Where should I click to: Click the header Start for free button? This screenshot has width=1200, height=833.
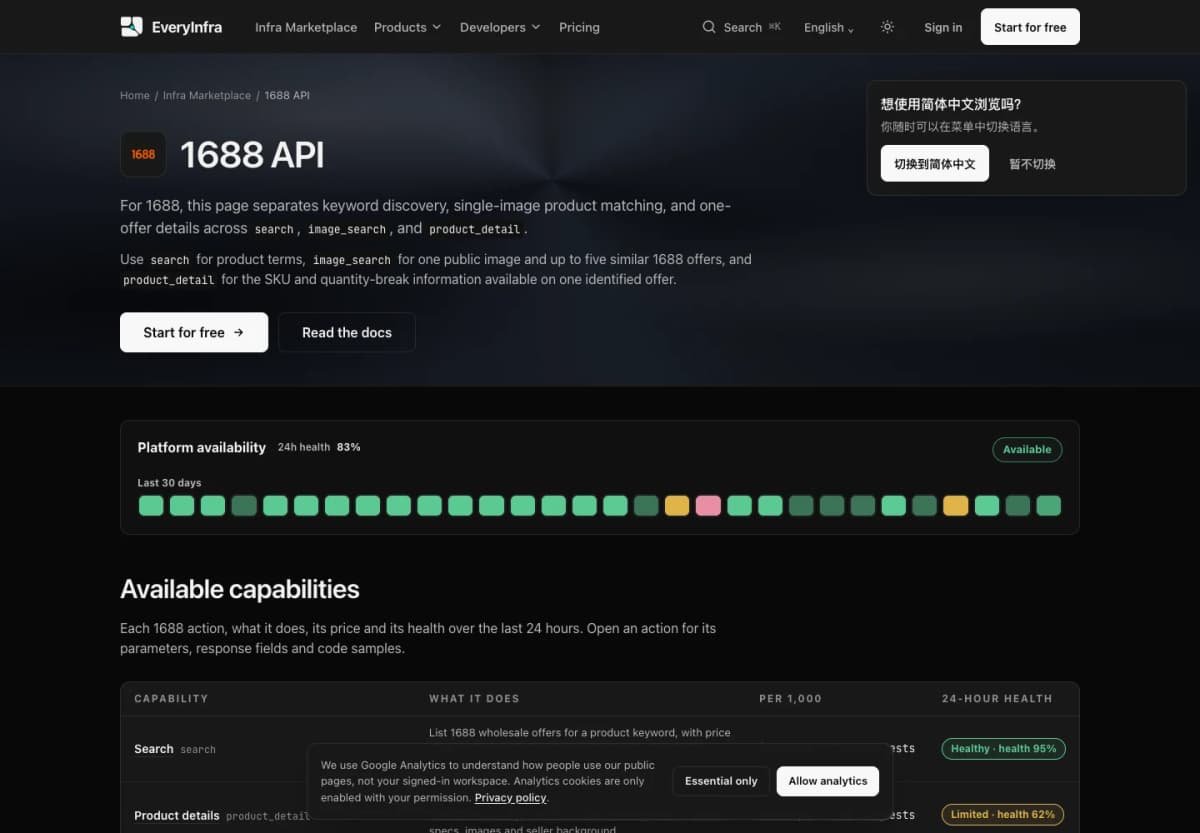[x=1030, y=27]
